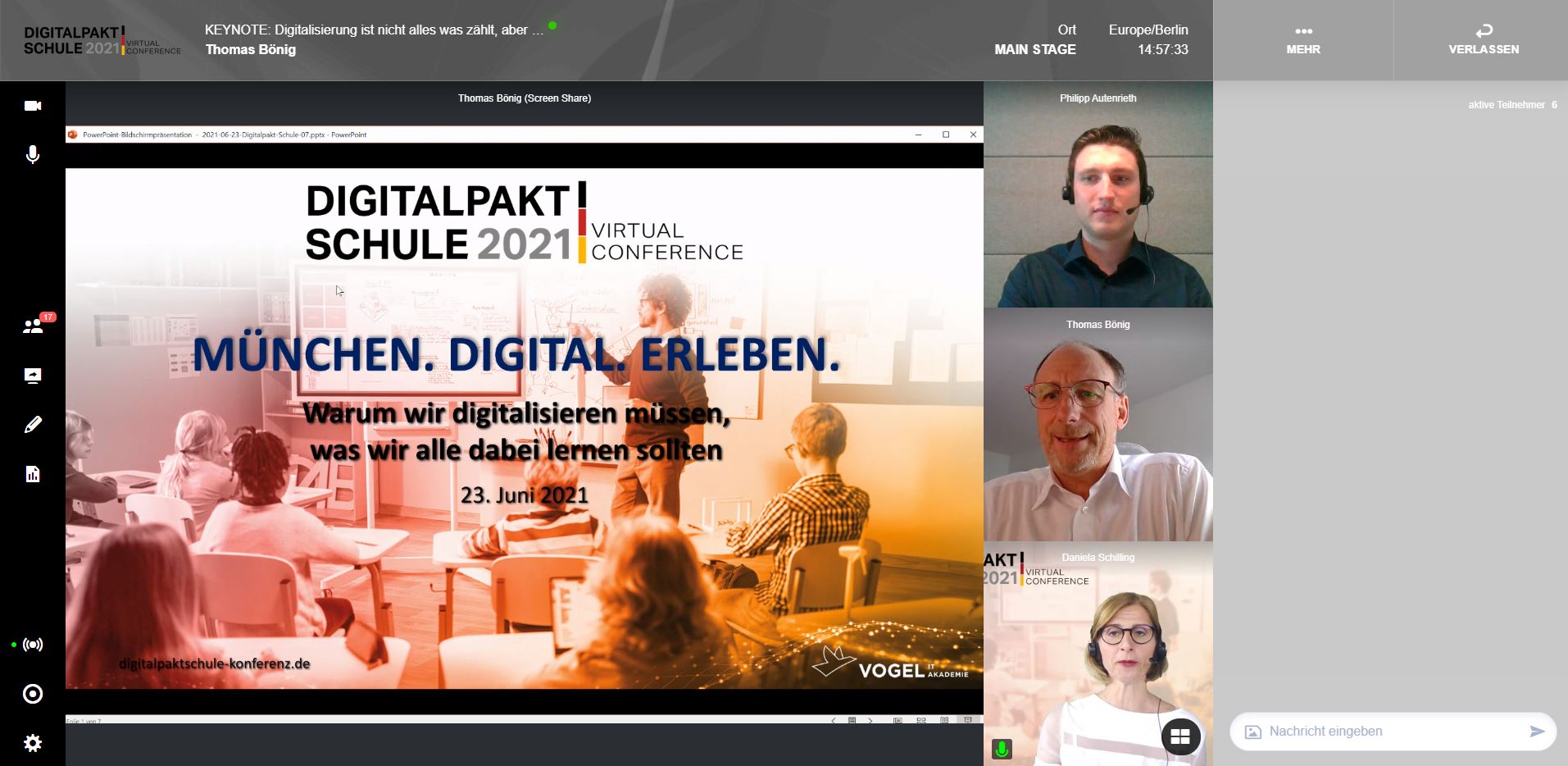The height and width of the screenshot is (766, 1568).
Task: Open settings gear in left sidebar
Action: (33, 743)
